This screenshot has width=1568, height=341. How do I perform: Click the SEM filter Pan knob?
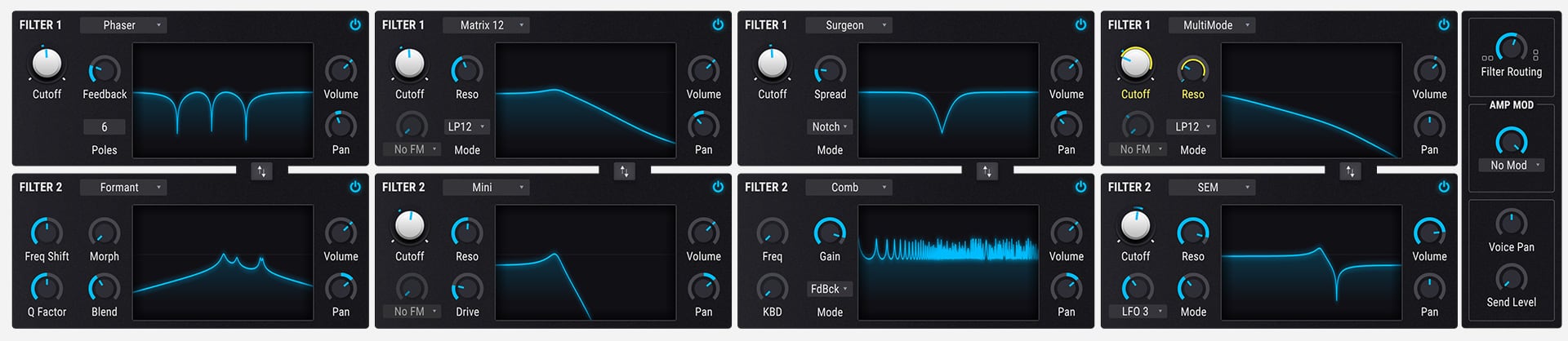(1429, 287)
